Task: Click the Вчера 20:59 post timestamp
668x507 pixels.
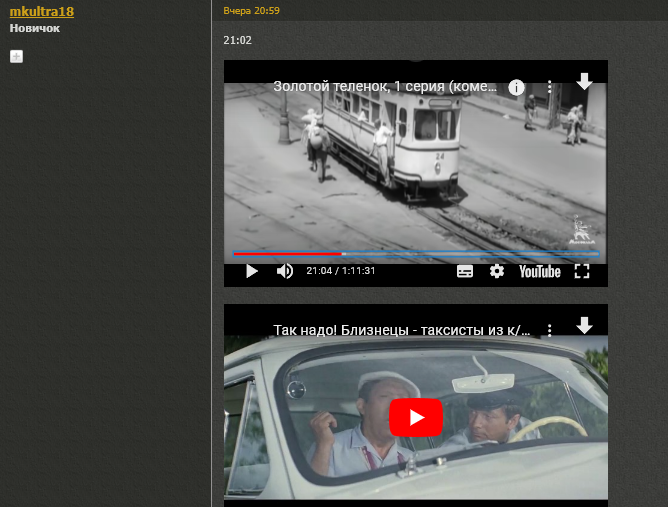Action: click(251, 11)
